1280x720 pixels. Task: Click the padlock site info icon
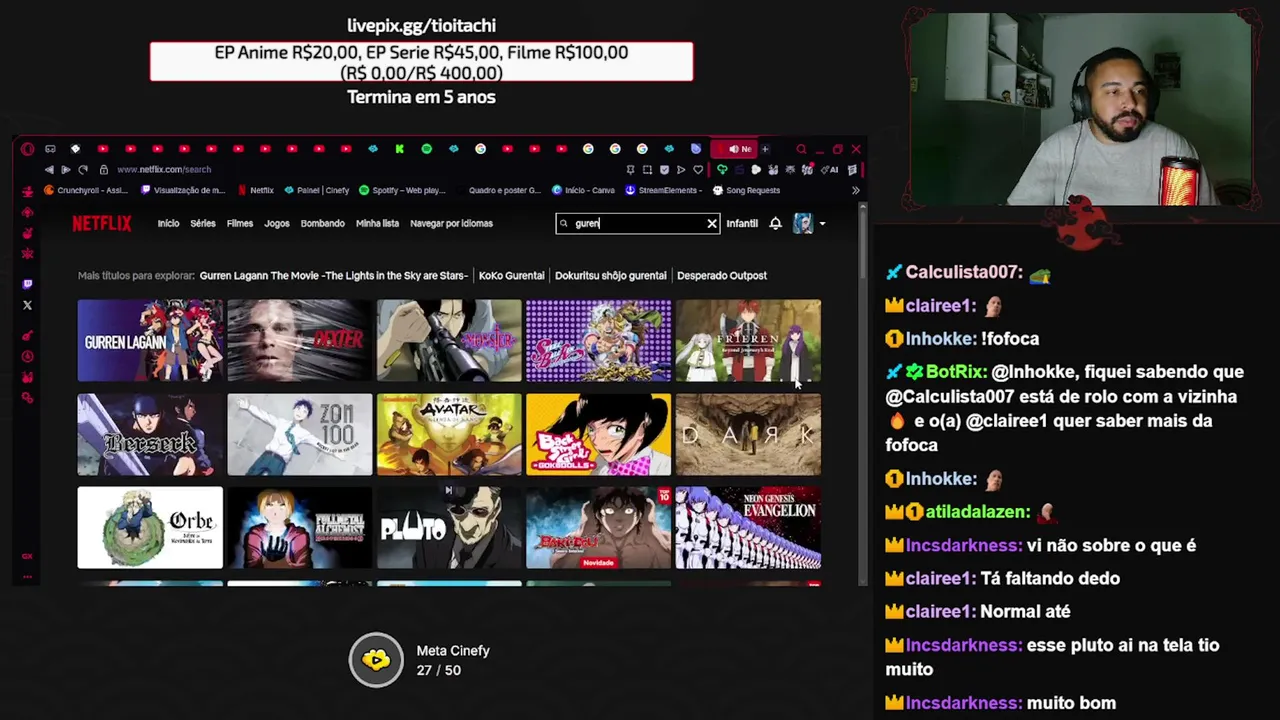coord(103,170)
